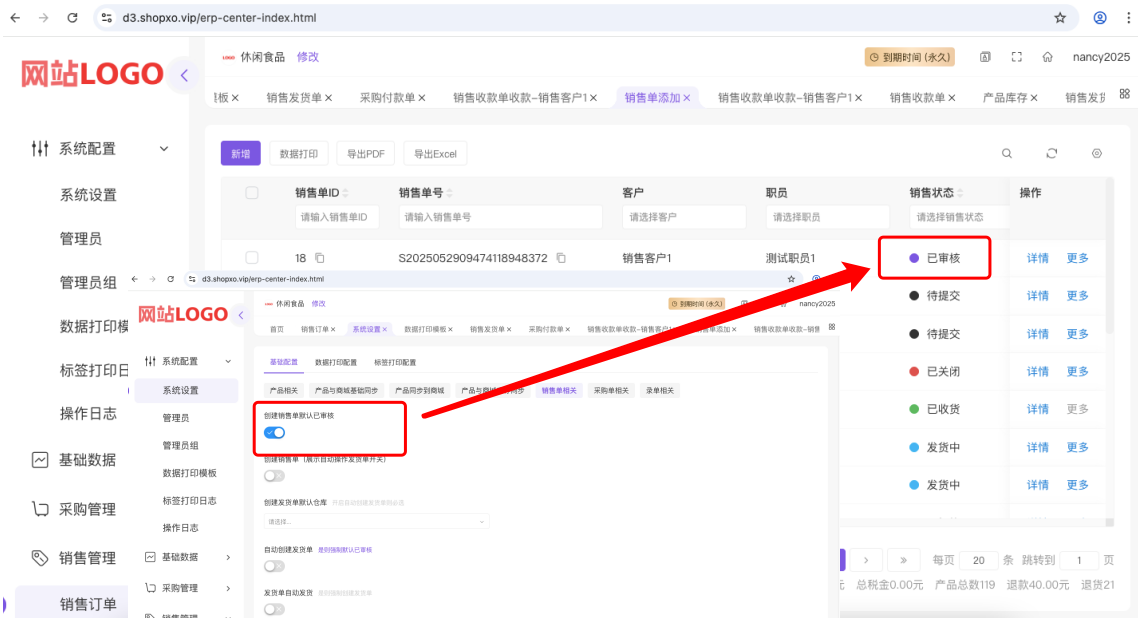The image size is (1138, 618).
Task: Refresh the sales table with the refresh icon
Action: 1052,154
